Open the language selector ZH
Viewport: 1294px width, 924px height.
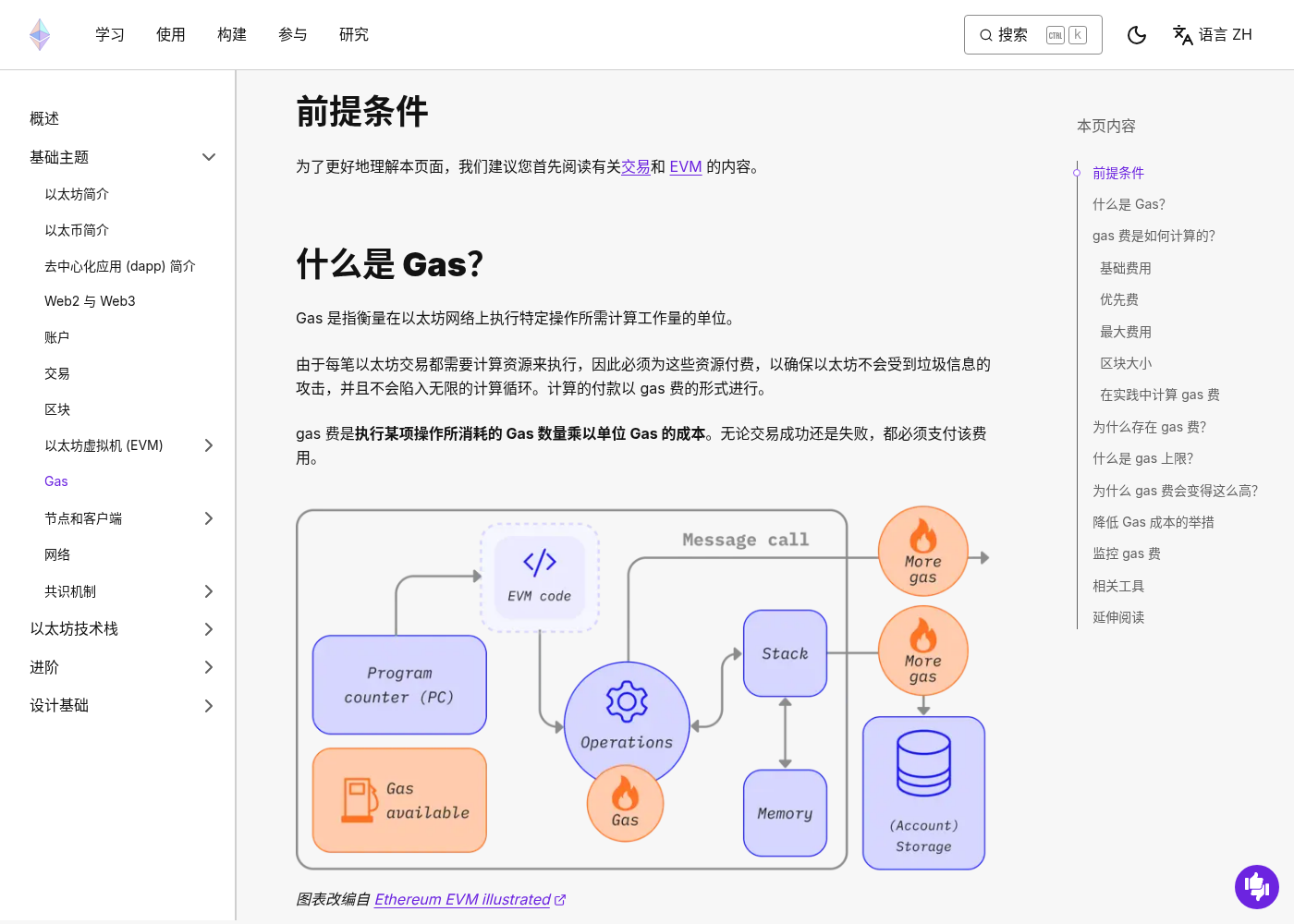[x=1213, y=35]
